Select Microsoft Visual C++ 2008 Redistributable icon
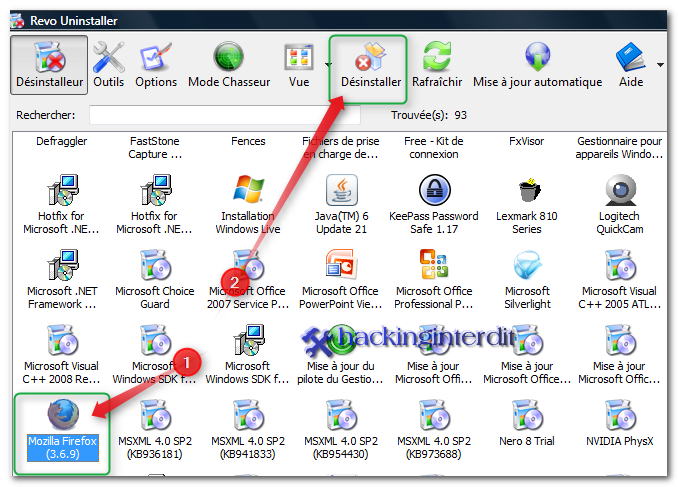 pos(63,340)
